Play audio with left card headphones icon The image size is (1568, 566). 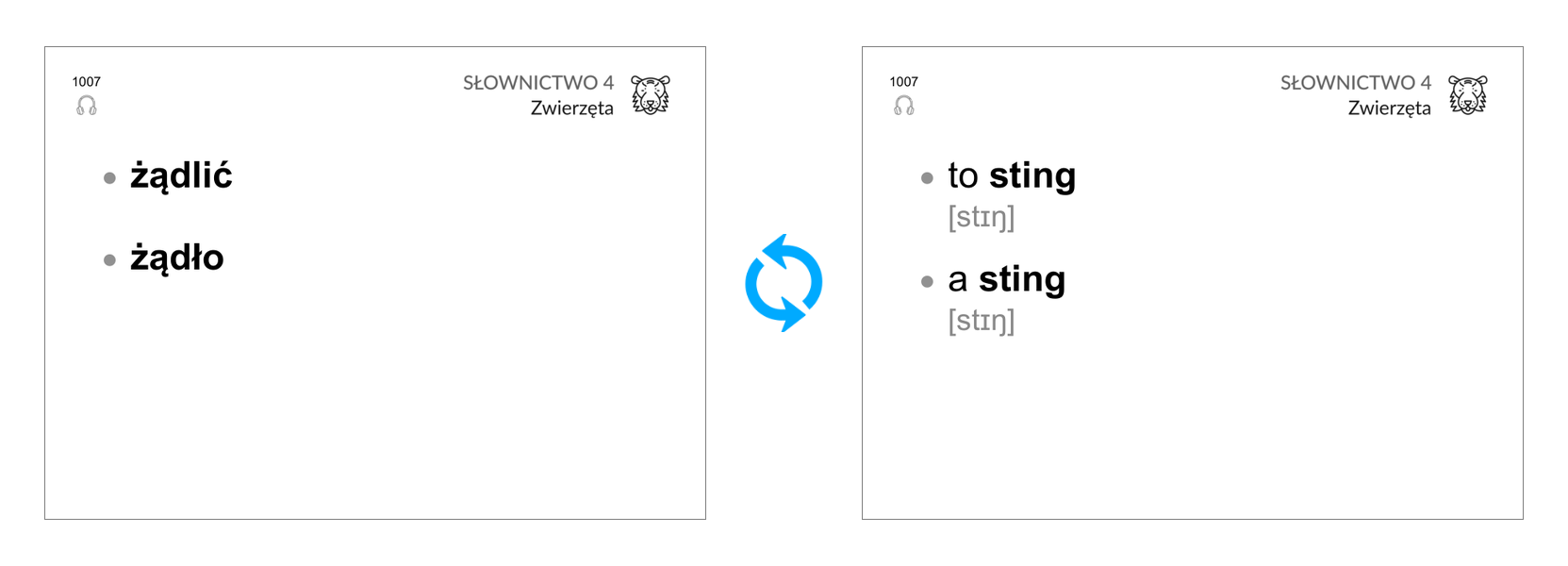point(87,106)
